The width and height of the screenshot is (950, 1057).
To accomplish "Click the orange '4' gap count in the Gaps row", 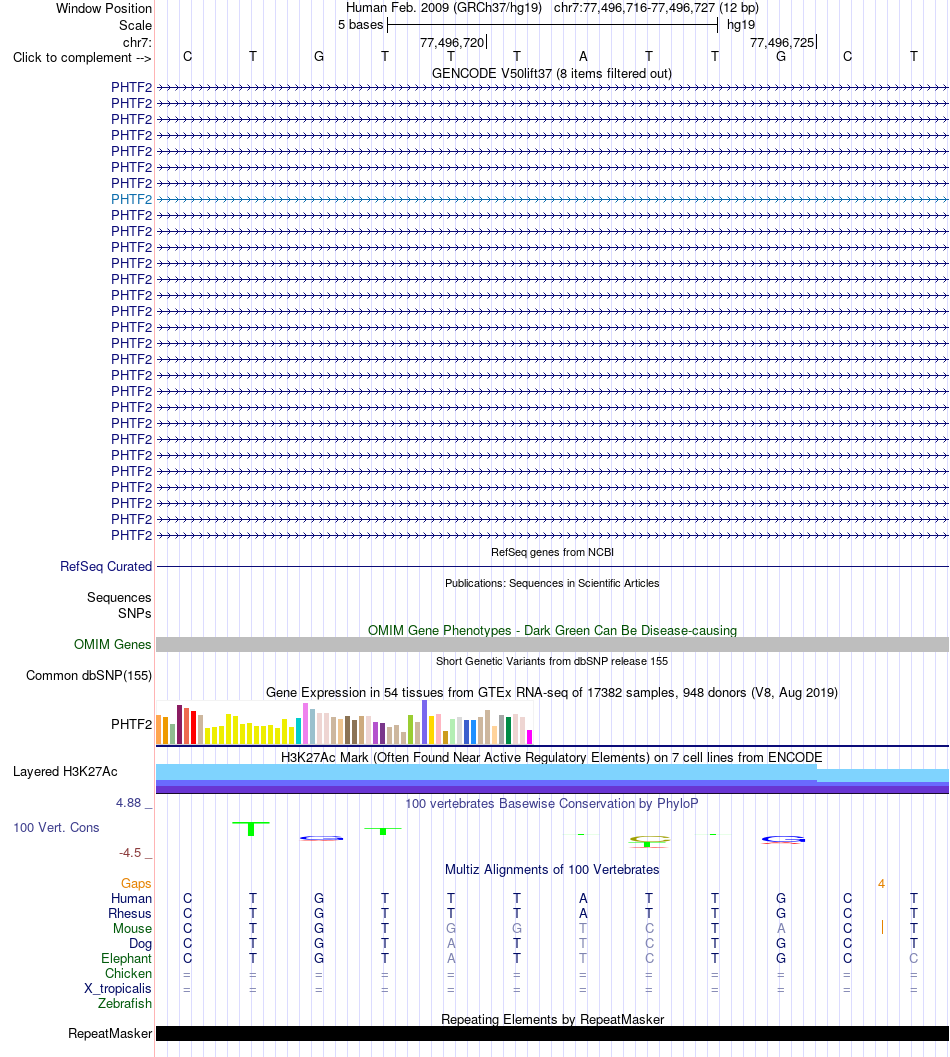I will pos(881,884).
